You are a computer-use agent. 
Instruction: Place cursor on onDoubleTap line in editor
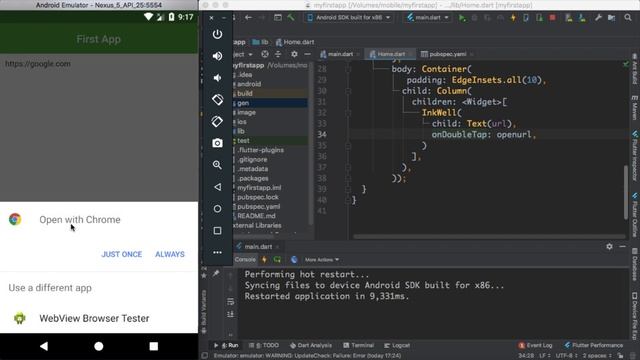click(x=484, y=135)
